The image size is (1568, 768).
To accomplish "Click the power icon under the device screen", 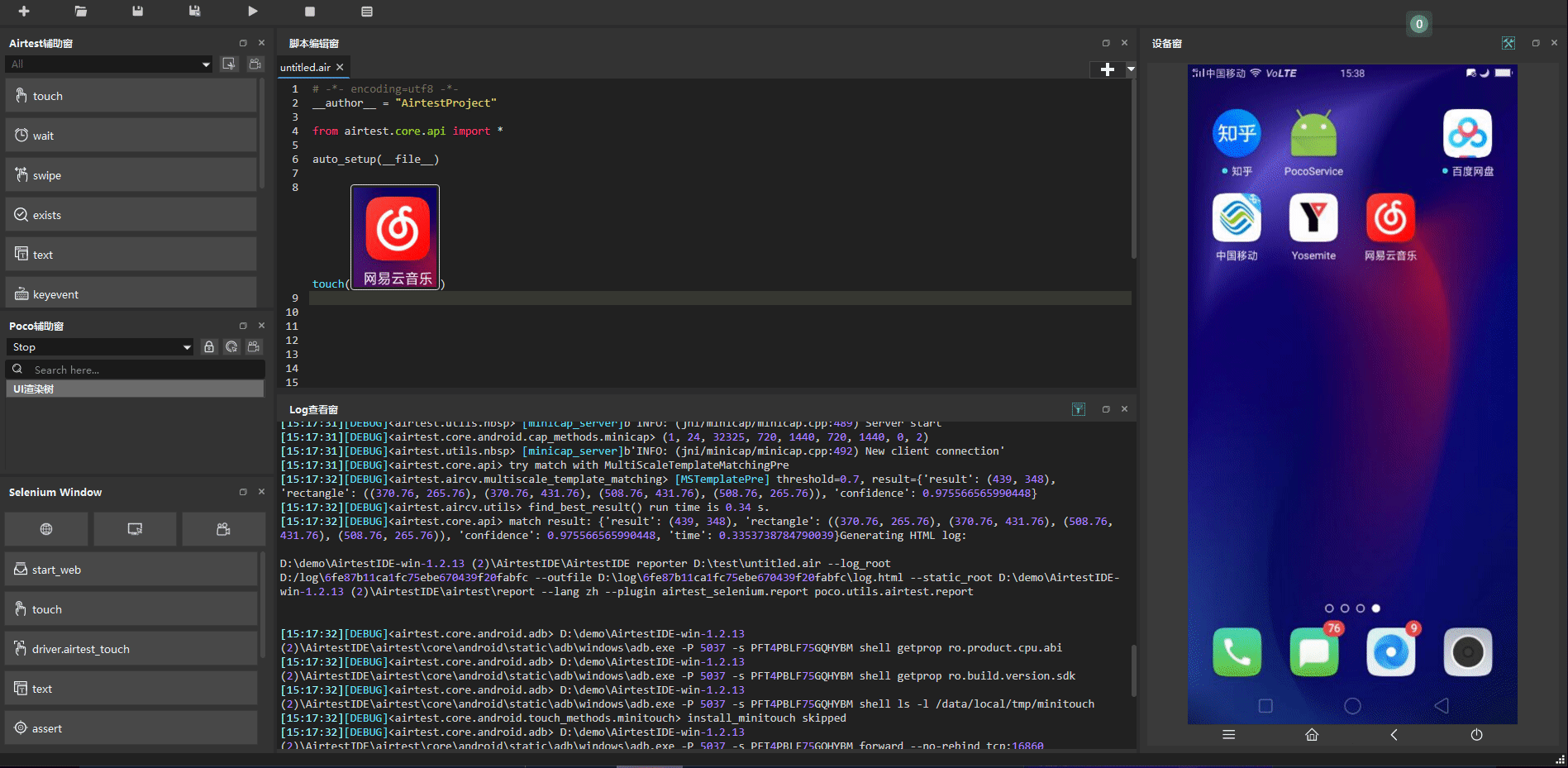I will pyautogui.click(x=1476, y=735).
